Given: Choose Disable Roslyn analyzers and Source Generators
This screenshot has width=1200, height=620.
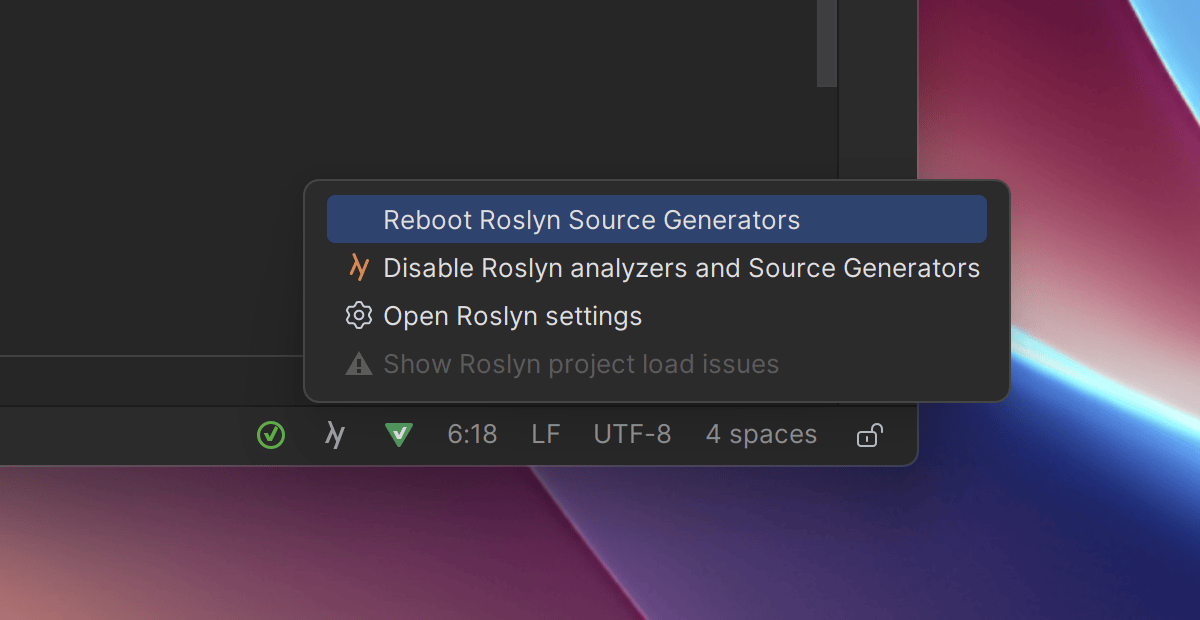Looking at the screenshot, I should [680, 268].
